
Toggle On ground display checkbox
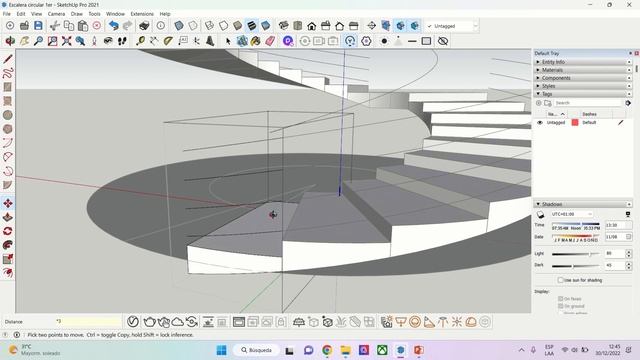coord(560,306)
